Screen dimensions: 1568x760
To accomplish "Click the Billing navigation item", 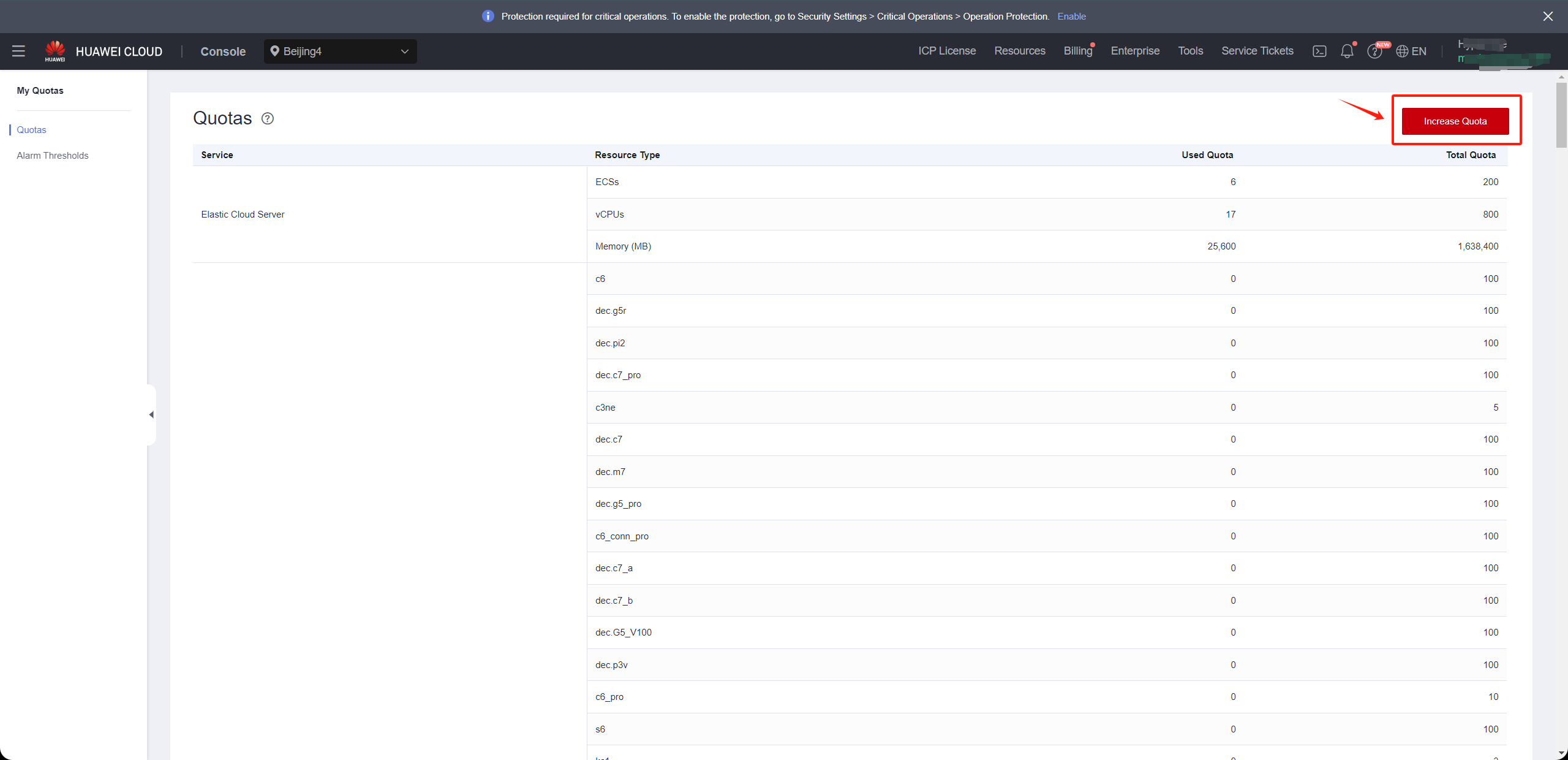I will 1078,50.
